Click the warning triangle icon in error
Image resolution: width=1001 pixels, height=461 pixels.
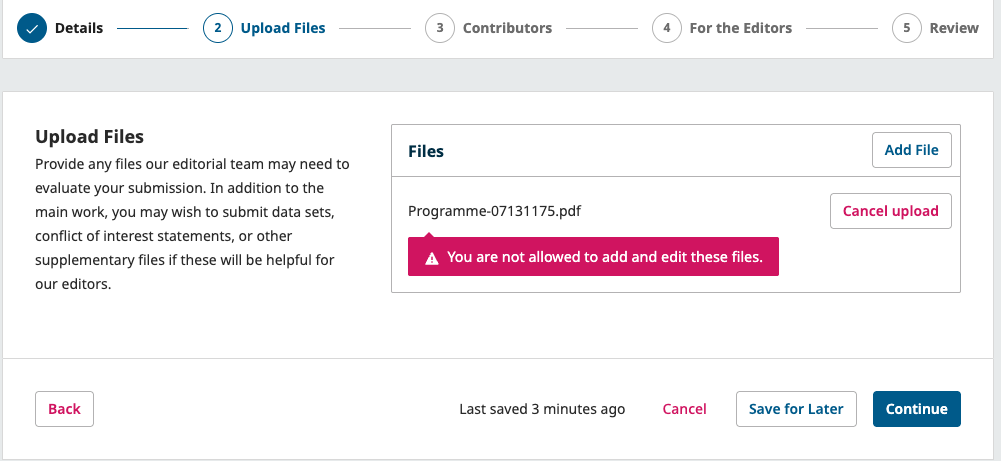tap(432, 258)
